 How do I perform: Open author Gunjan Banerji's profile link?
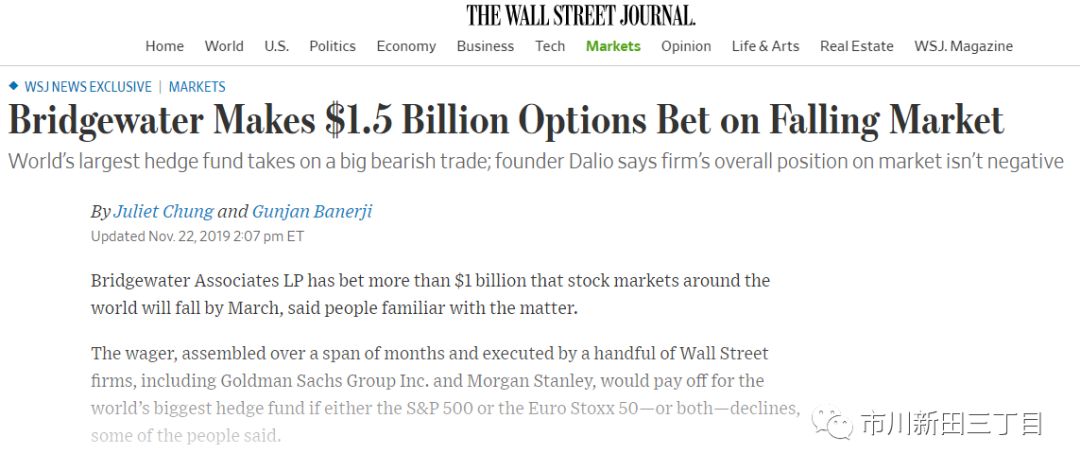tap(312, 211)
